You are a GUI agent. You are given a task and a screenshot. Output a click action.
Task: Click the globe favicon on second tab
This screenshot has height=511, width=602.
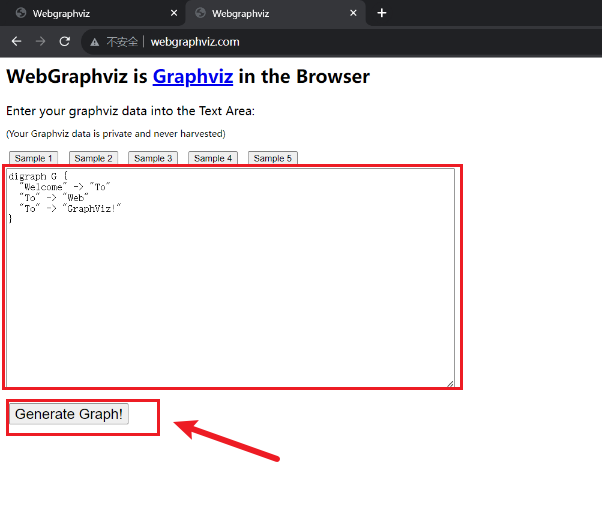(x=200, y=13)
